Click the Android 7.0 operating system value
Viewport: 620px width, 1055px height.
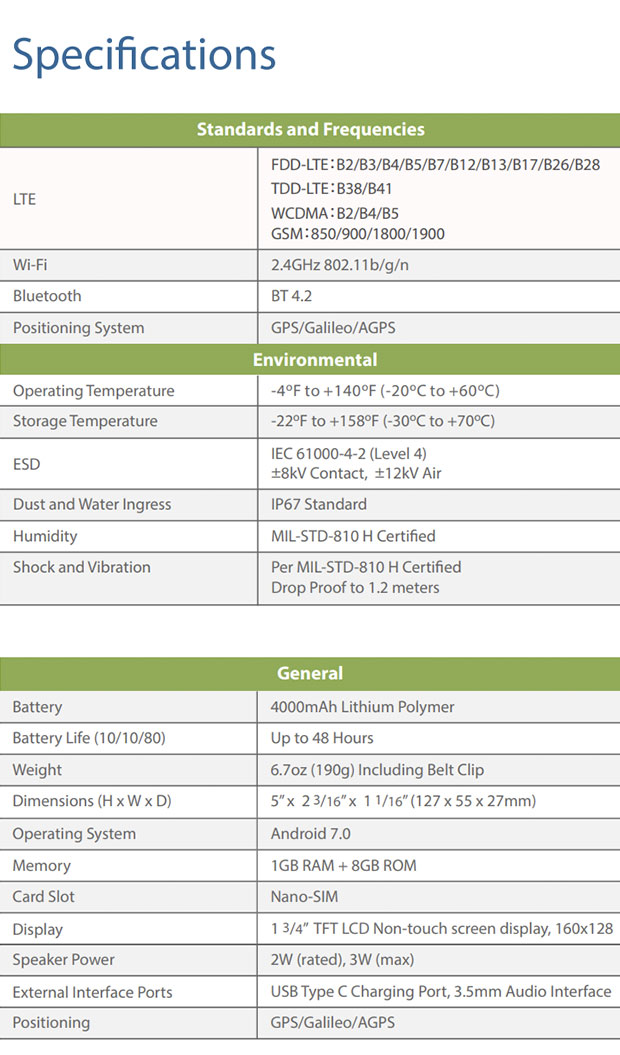pos(311,834)
